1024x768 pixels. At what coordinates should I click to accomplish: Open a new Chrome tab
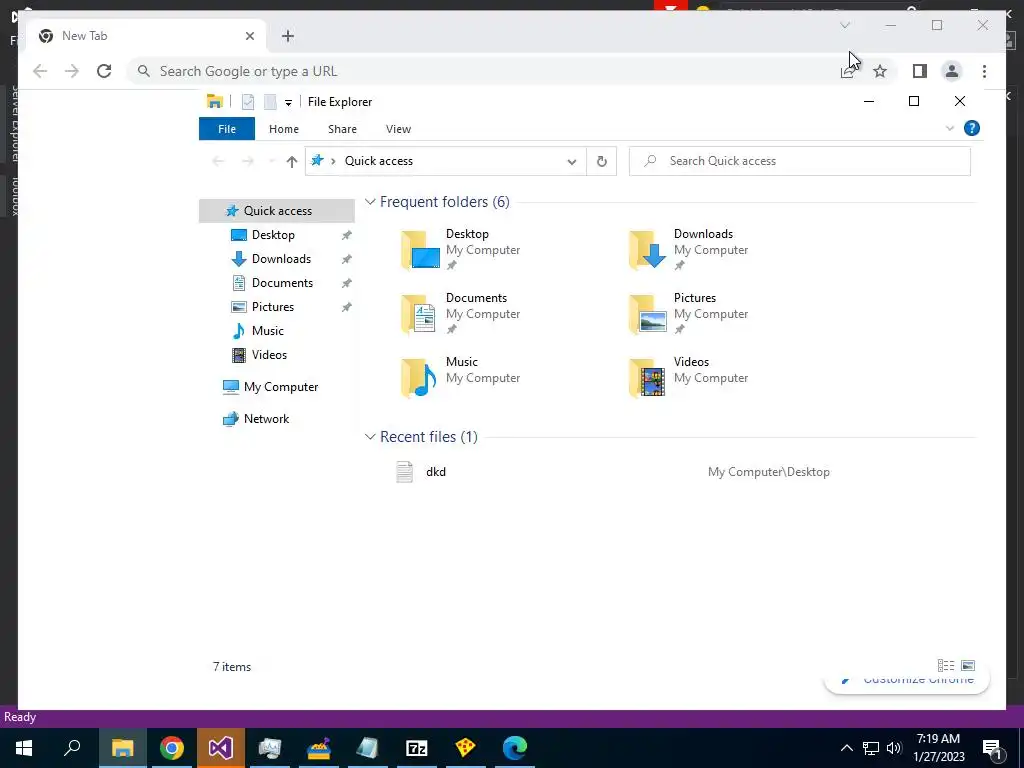point(288,36)
